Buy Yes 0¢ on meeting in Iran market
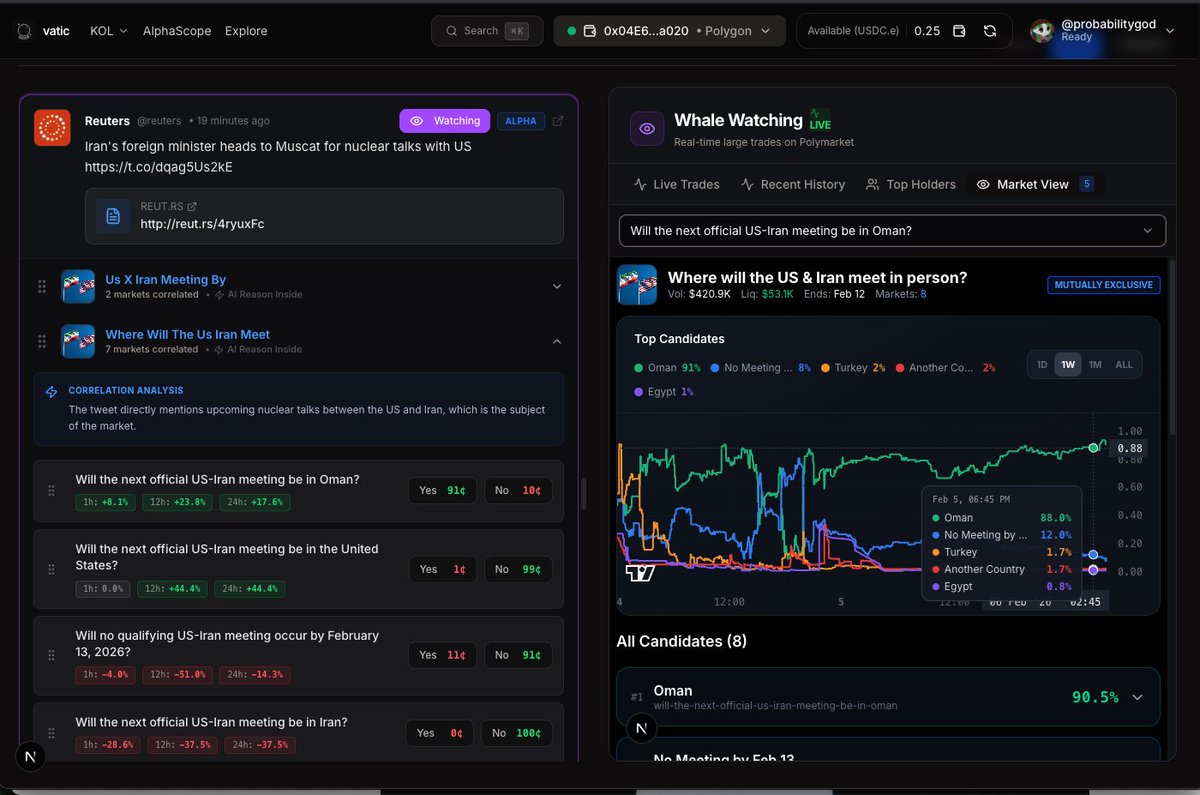 pyautogui.click(x=439, y=733)
